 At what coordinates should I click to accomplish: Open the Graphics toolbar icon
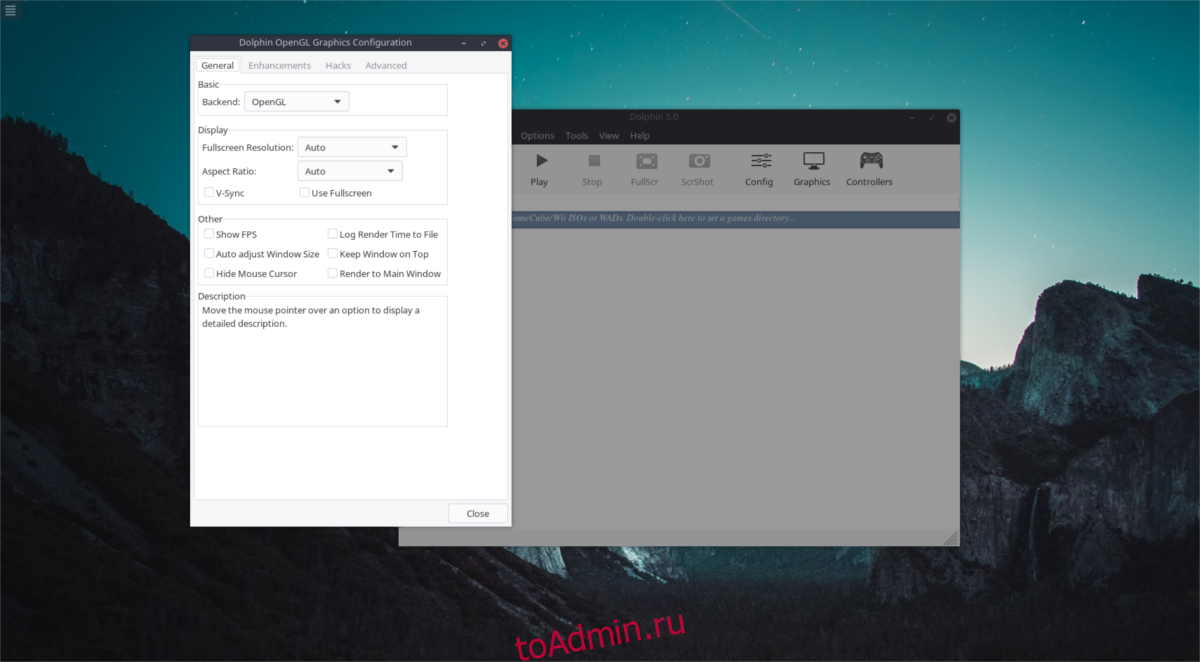coord(812,162)
